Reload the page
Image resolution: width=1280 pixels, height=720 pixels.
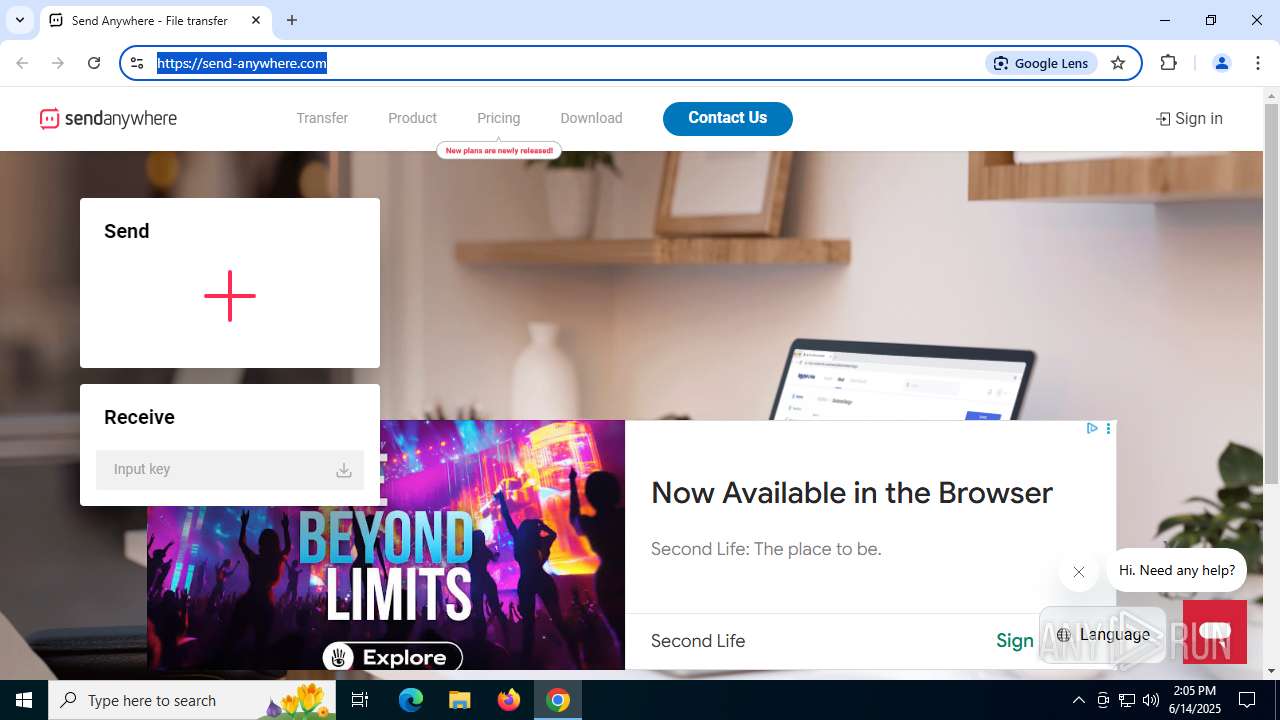click(94, 63)
